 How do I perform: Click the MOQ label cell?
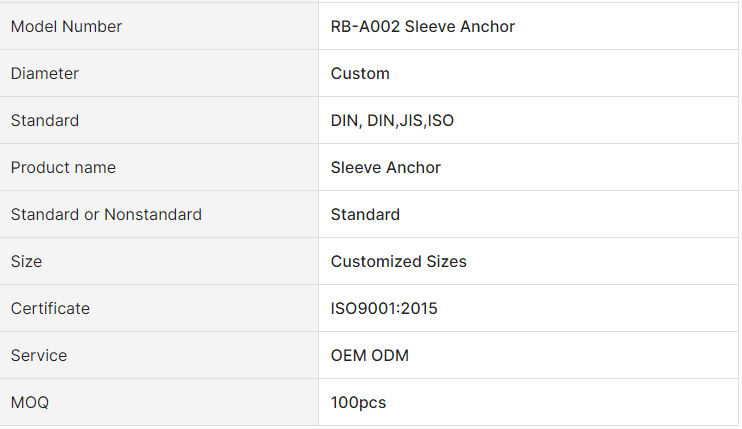[x=30, y=403]
